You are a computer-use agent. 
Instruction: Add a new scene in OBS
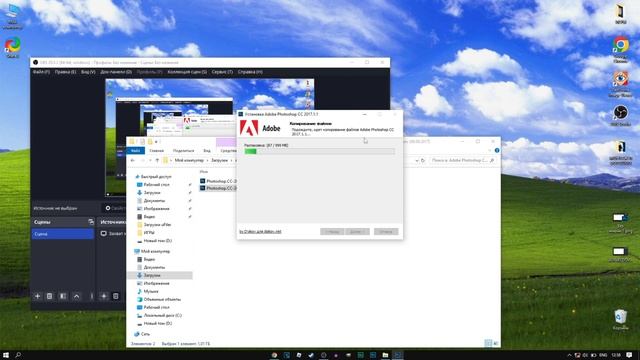coord(37,296)
